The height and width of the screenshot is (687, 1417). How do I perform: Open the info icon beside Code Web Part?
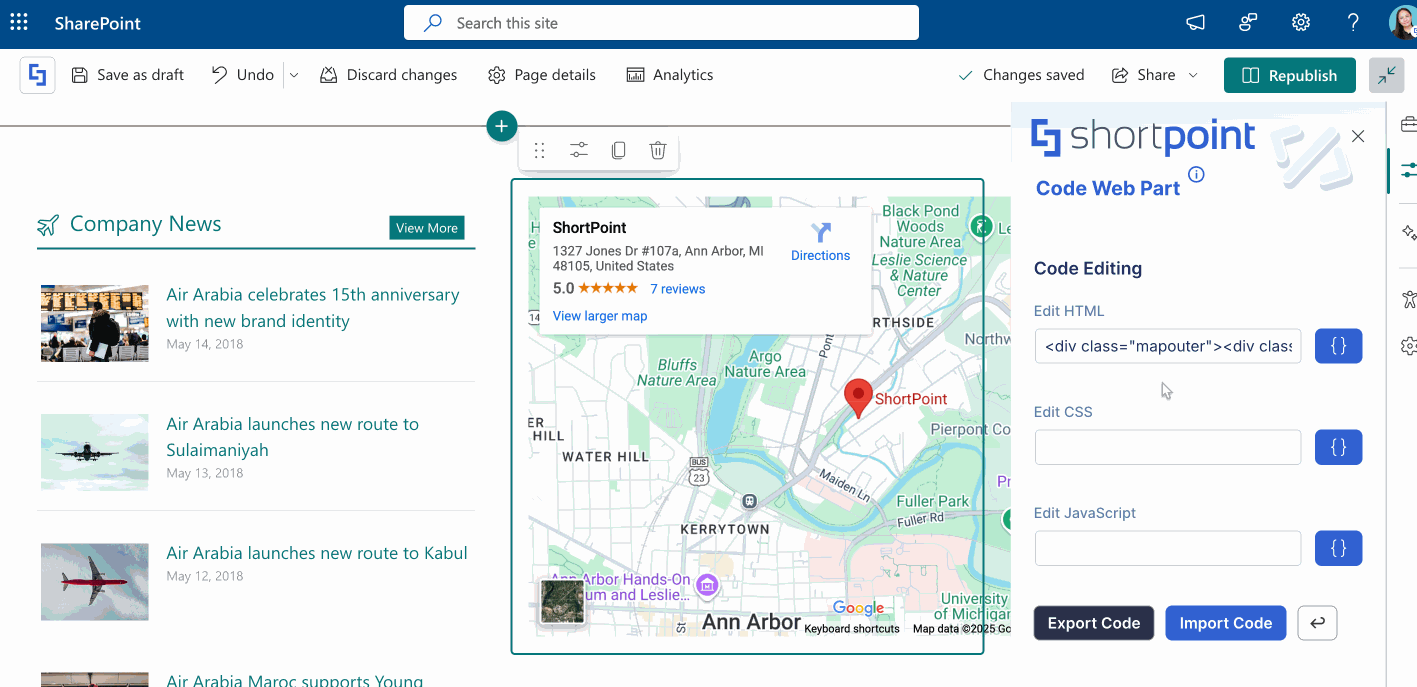coord(1196,175)
